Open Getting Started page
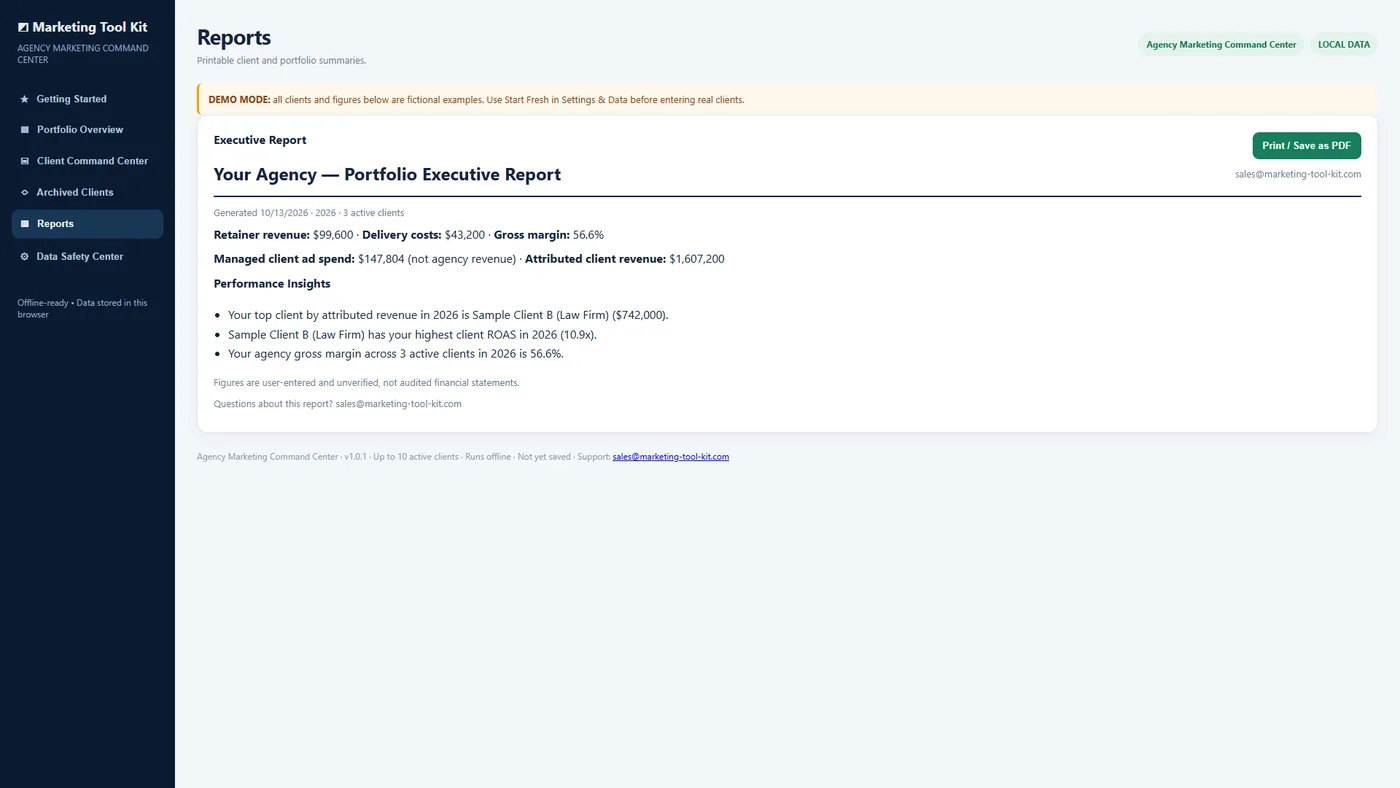This screenshot has width=1400, height=788. pos(87,99)
